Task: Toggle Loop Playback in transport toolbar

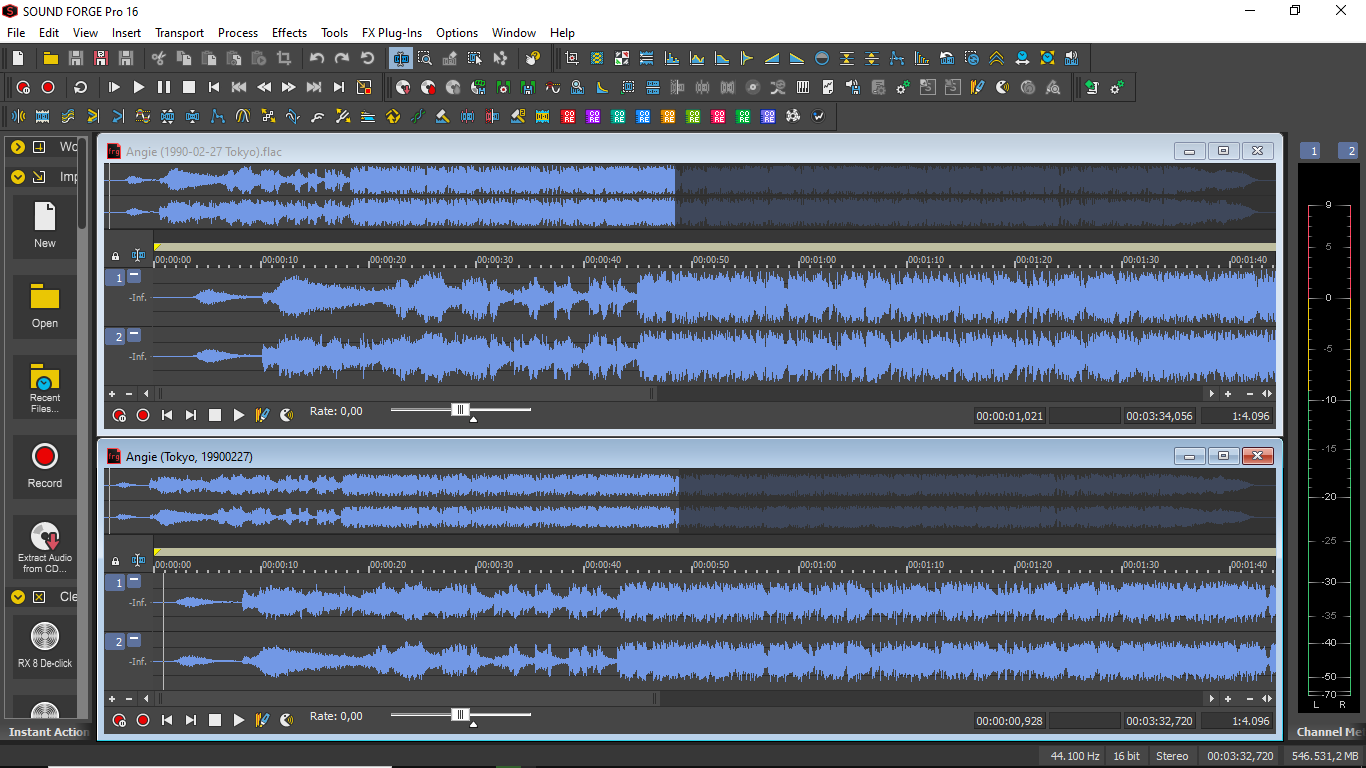Action: coord(81,87)
